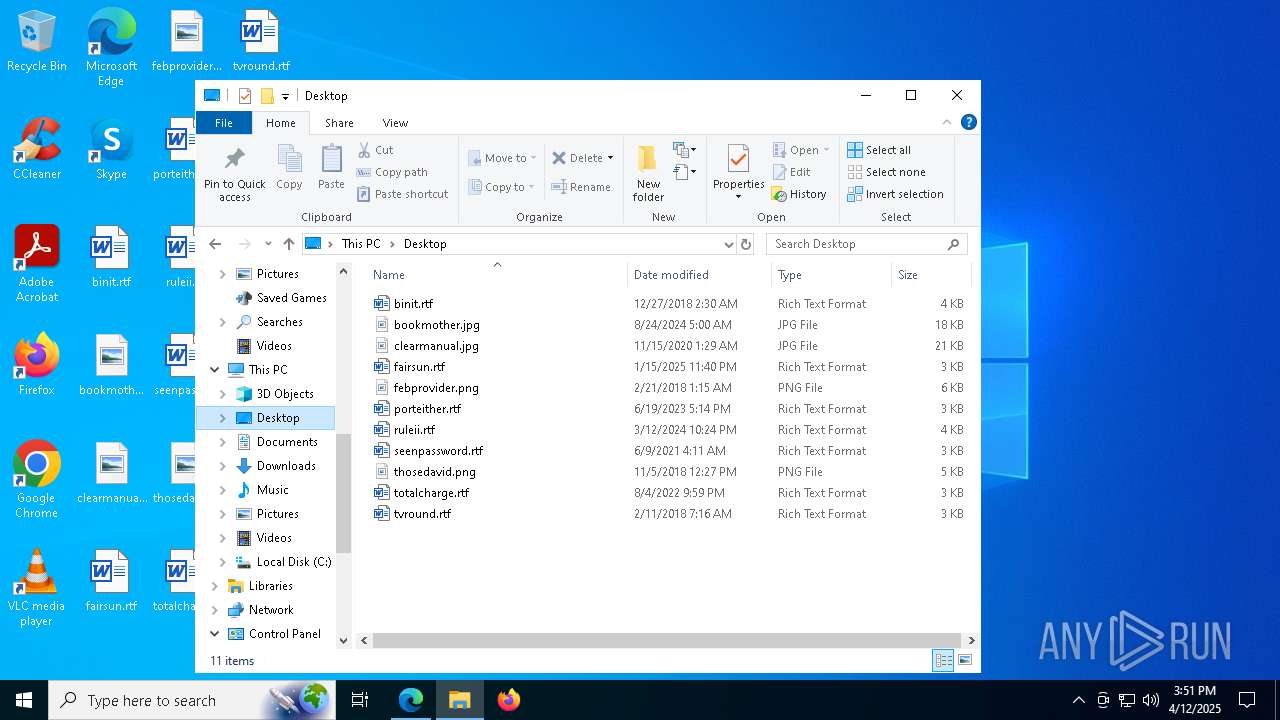Expand Documents in navigation pane
Screen dimensions: 1280x720
pyautogui.click(x=223, y=442)
